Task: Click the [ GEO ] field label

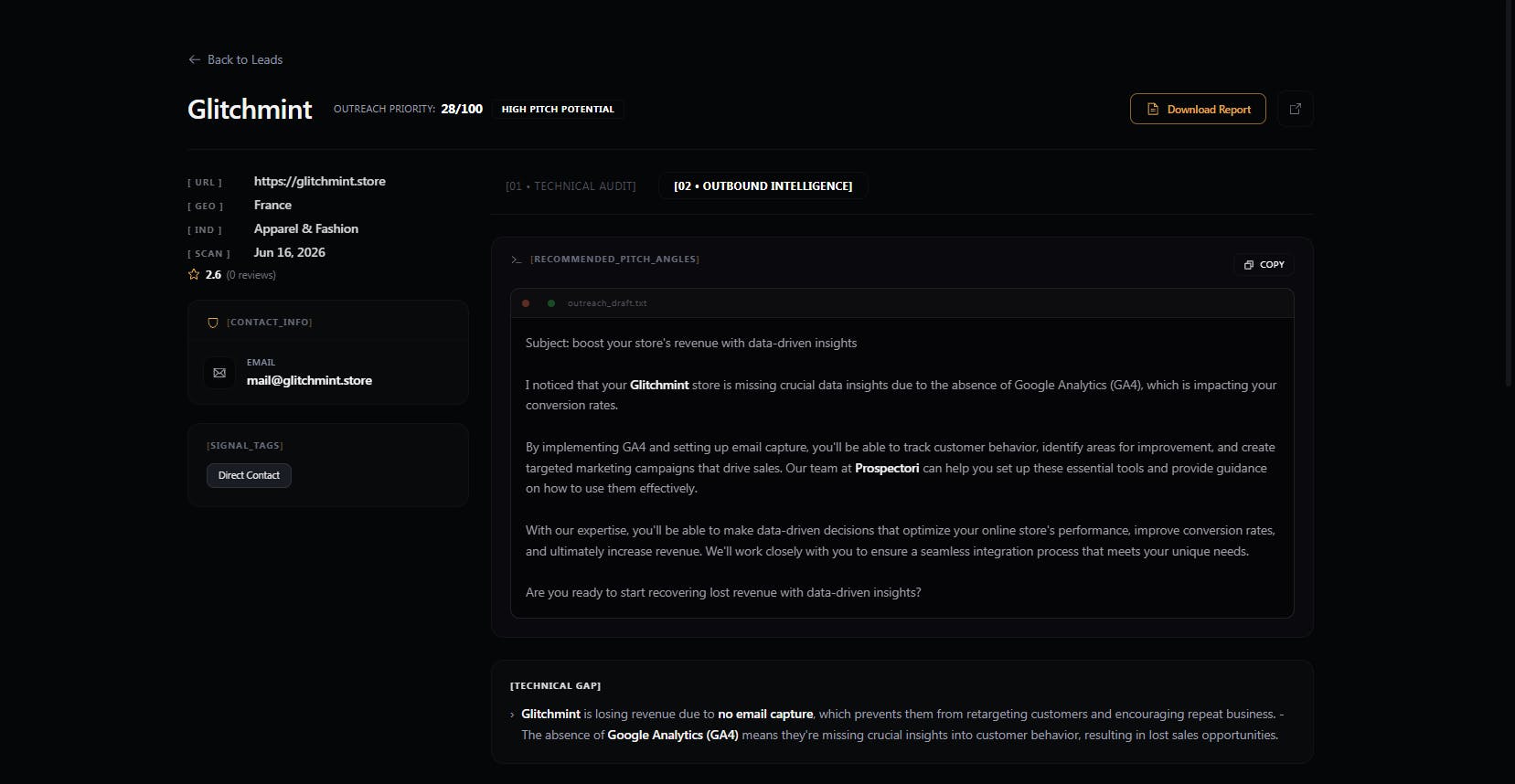Action: (x=206, y=207)
